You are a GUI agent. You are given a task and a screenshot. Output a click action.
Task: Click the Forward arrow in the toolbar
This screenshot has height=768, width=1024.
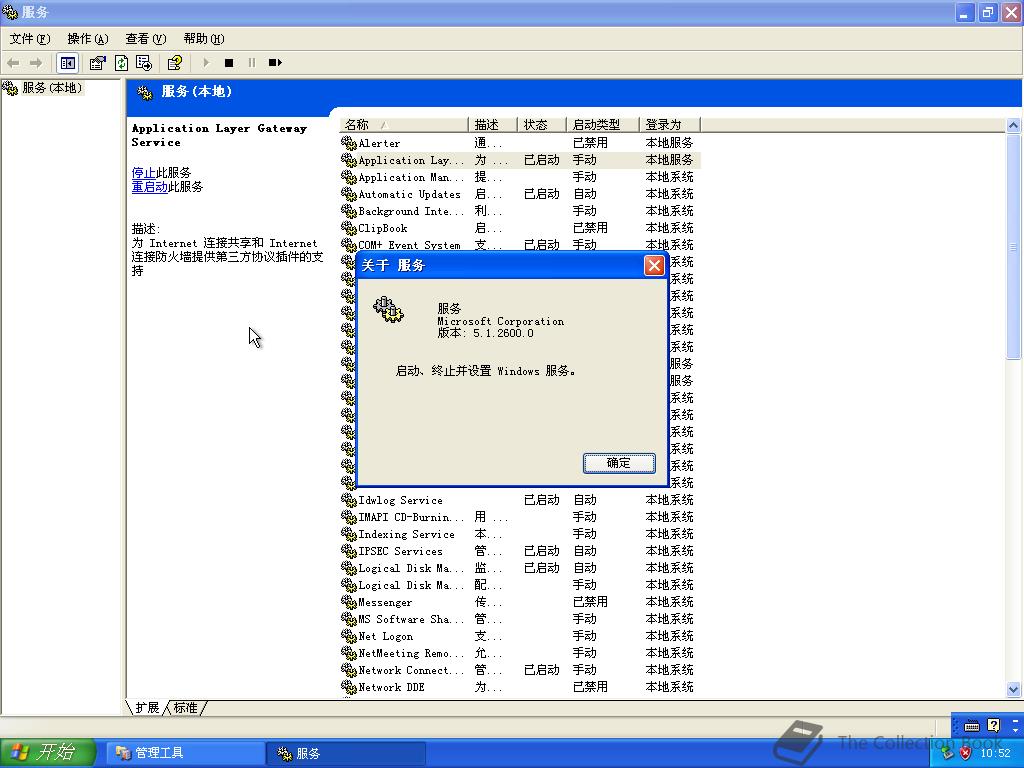(x=36, y=63)
